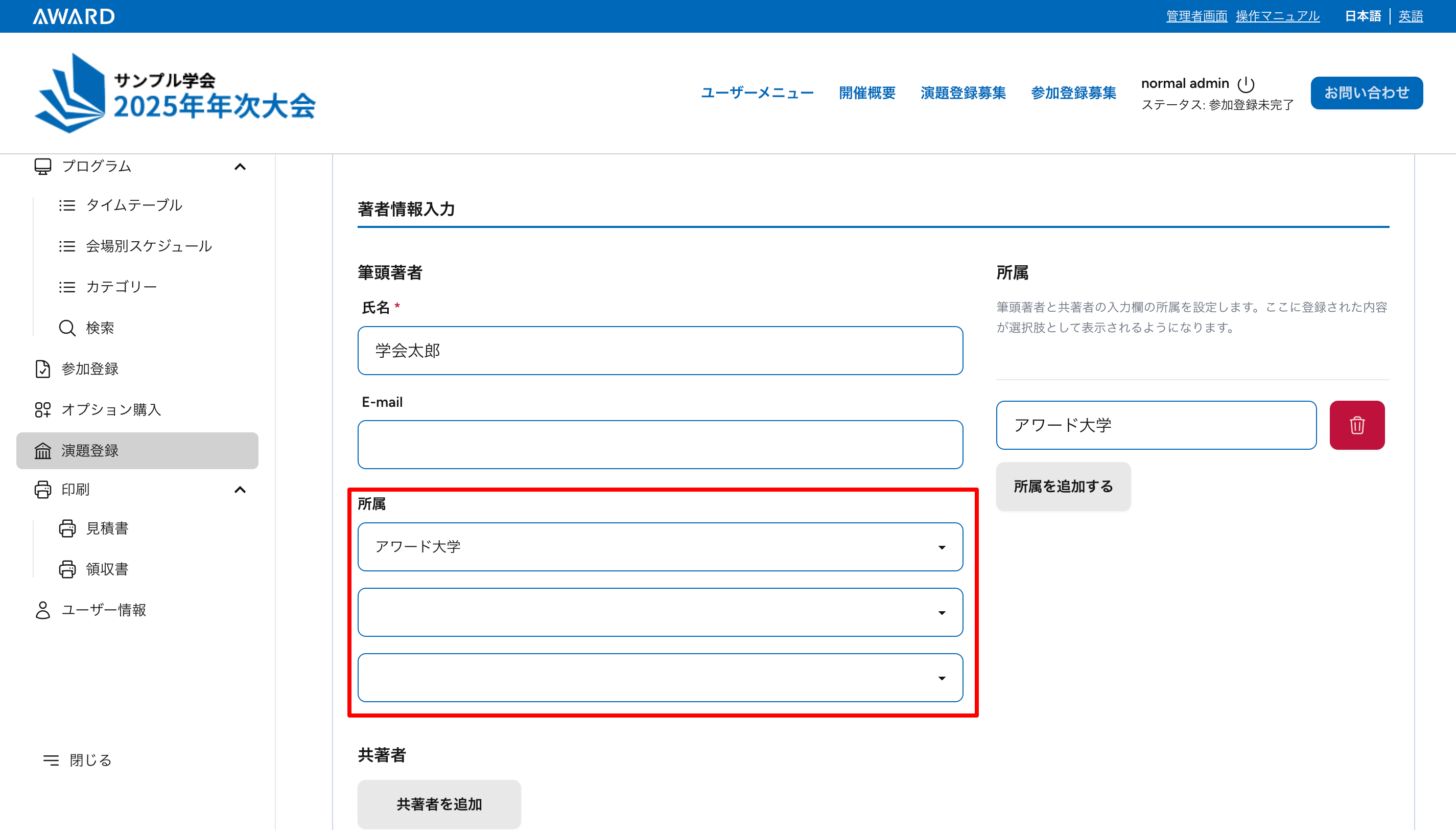This screenshot has width=1456, height=830.
Task: Open the third empty 所属 dropdown
Action: coord(660,678)
